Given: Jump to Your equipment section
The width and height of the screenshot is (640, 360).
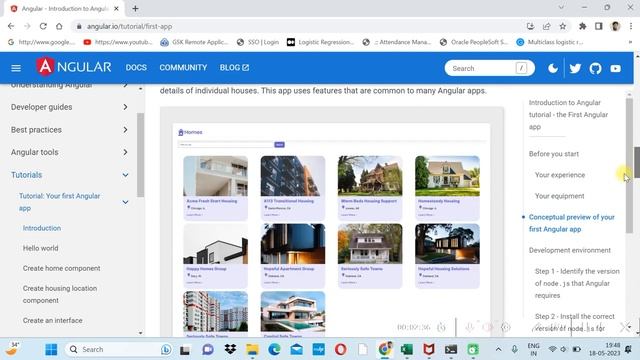Looking at the screenshot, I should (x=559, y=196).
